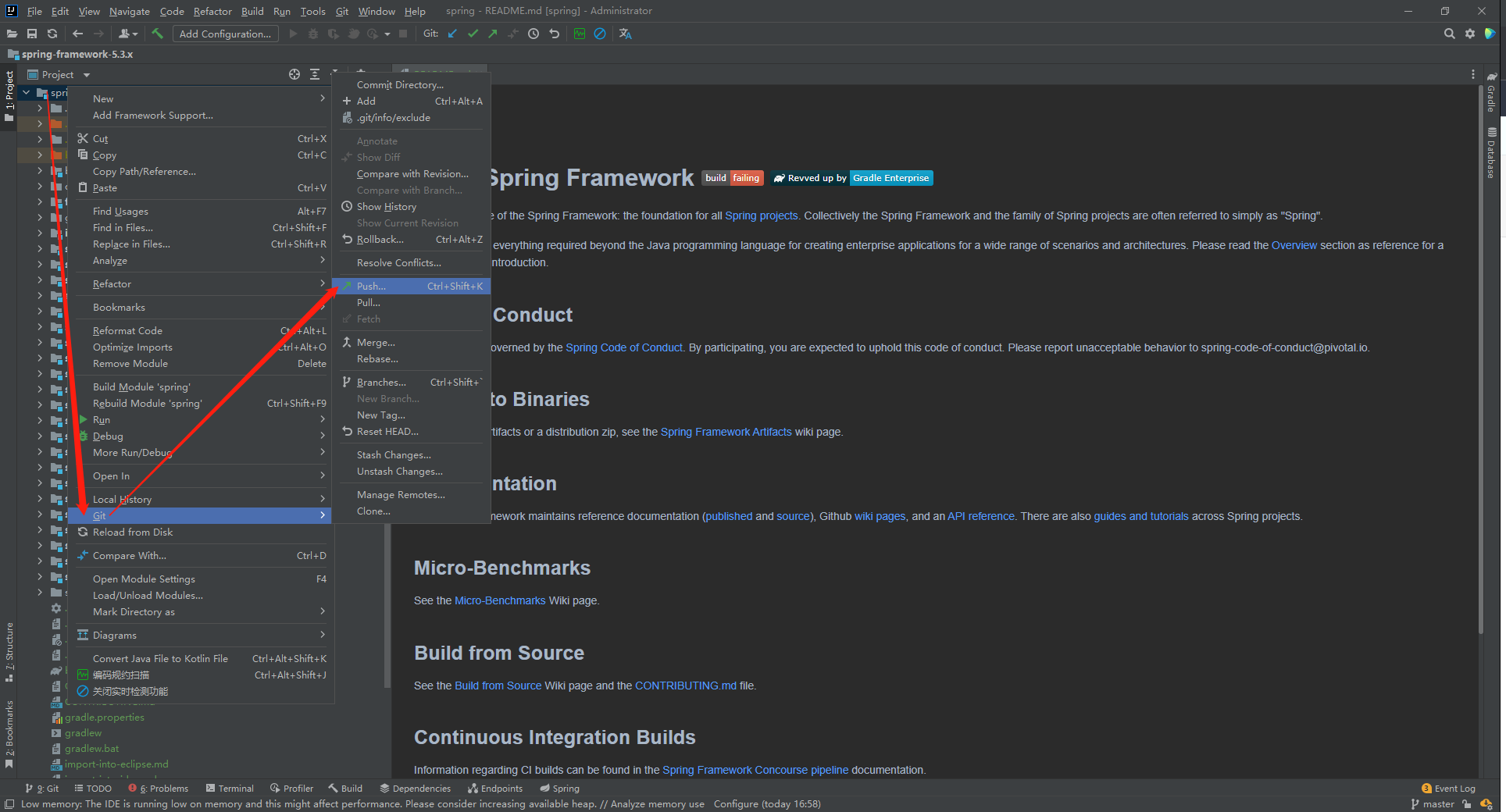Open the Spring Code of Conduct link
Image resolution: width=1506 pixels, height=812 pixels.
coord(624,347)
